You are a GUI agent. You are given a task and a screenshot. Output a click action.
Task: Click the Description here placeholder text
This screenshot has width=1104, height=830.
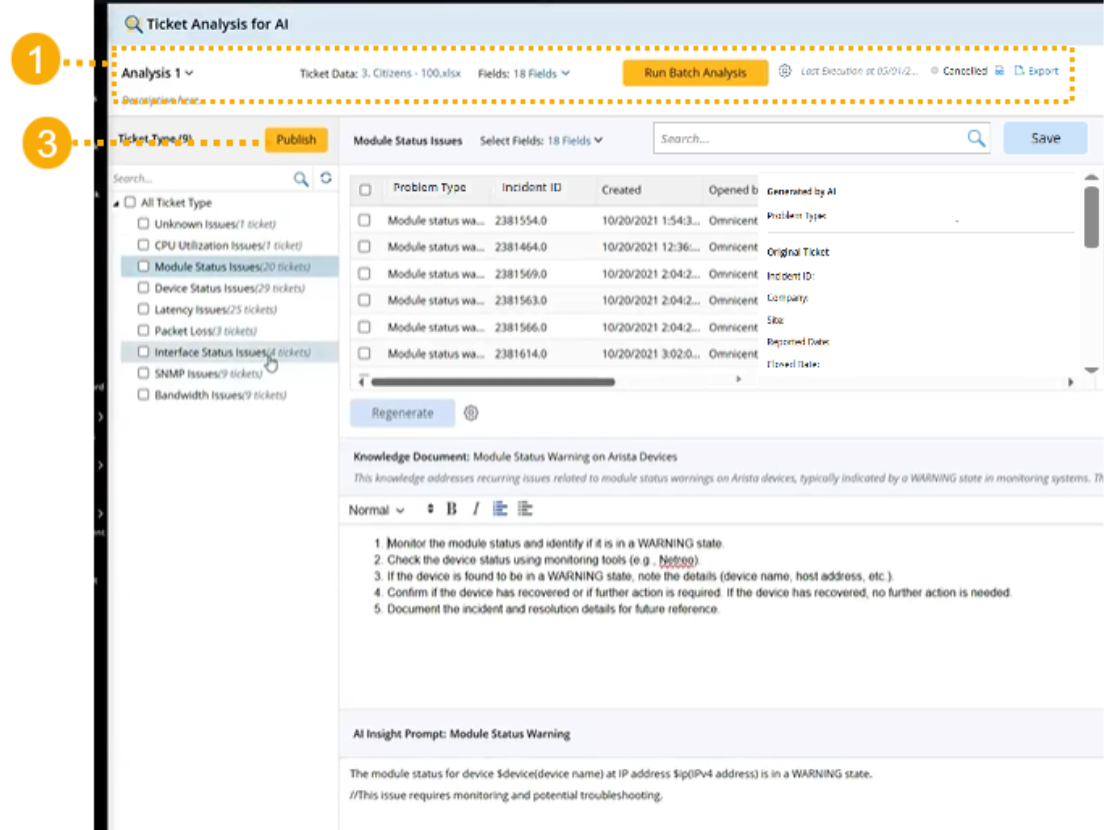161,100
